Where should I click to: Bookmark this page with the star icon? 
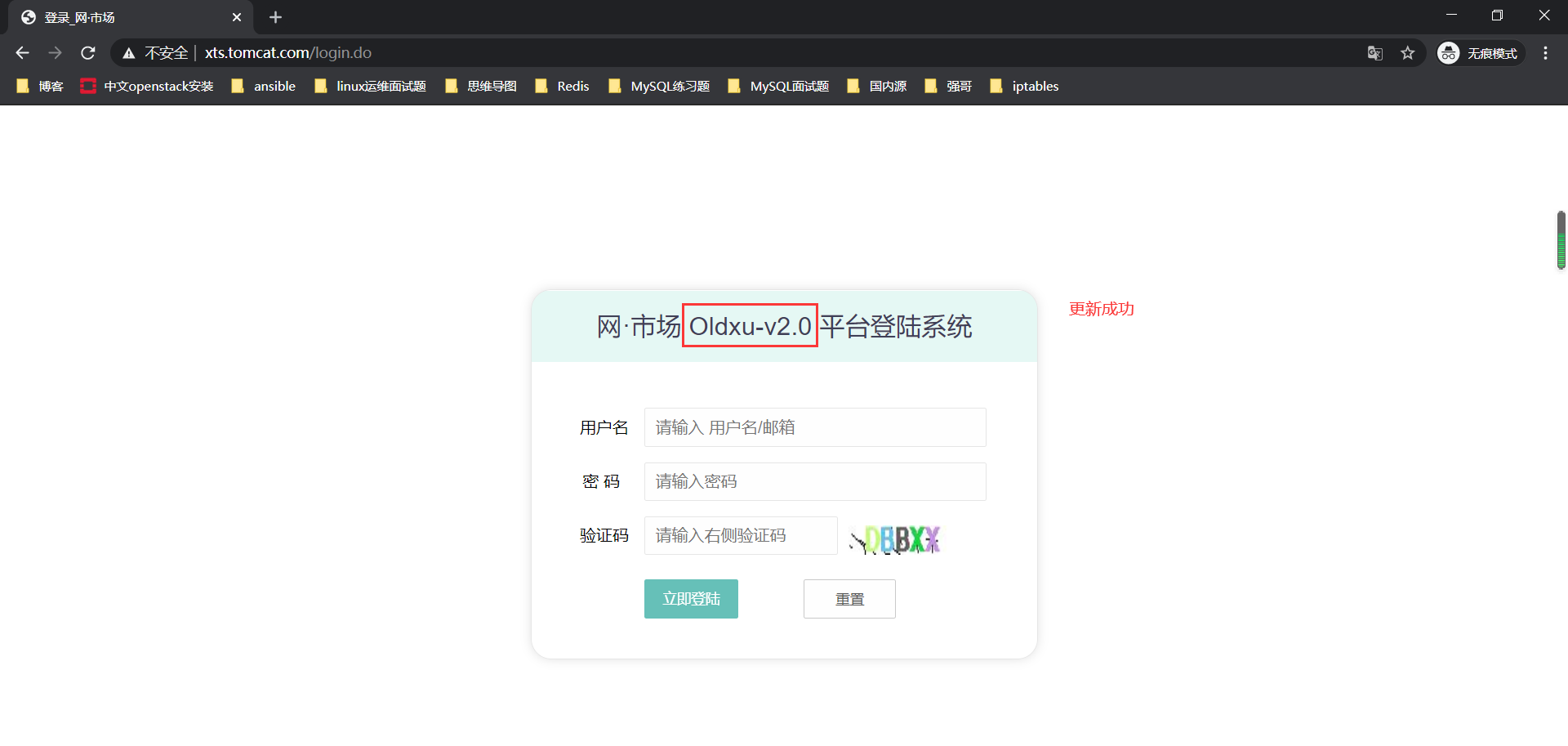point(1408,53)
